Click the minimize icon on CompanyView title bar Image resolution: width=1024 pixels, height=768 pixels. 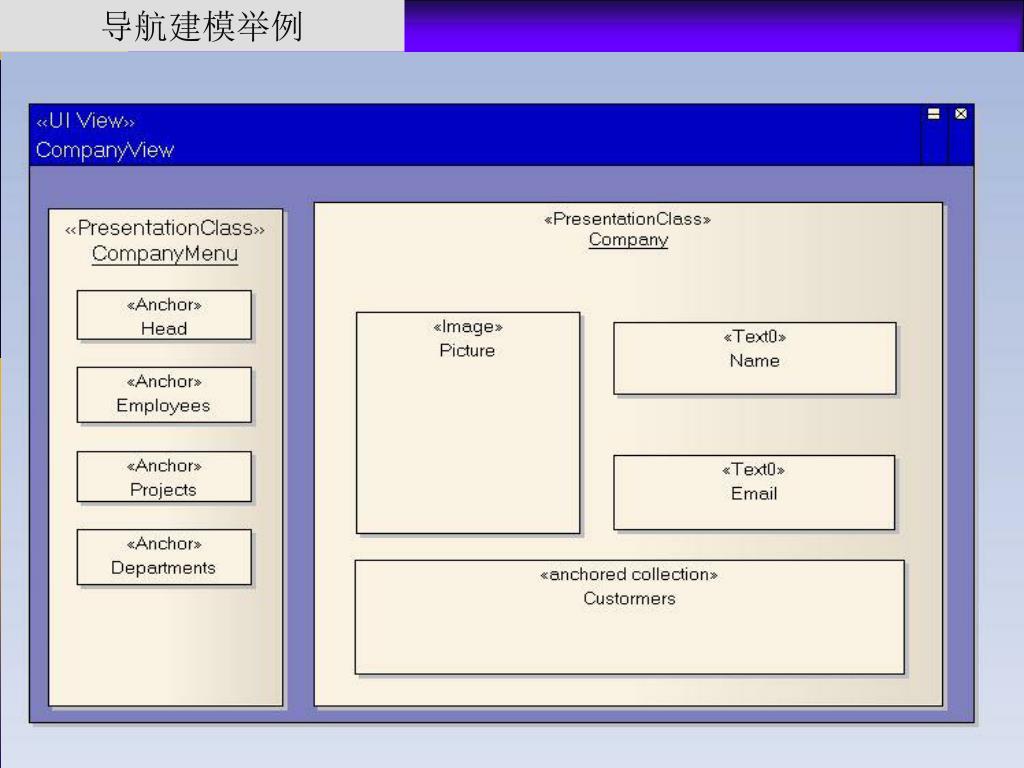coord(933,114)
